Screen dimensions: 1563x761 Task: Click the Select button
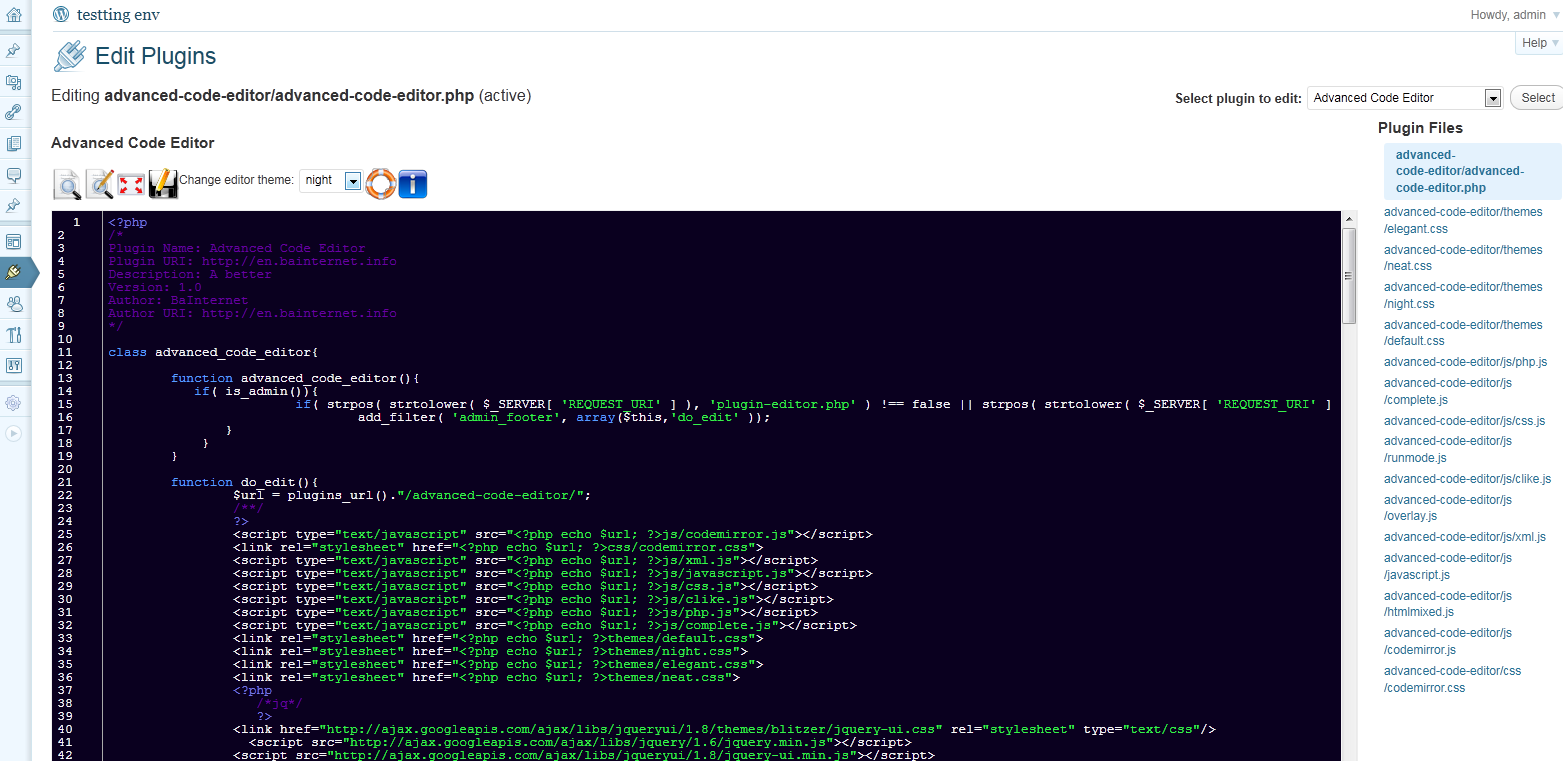[x=1537, y=98]
